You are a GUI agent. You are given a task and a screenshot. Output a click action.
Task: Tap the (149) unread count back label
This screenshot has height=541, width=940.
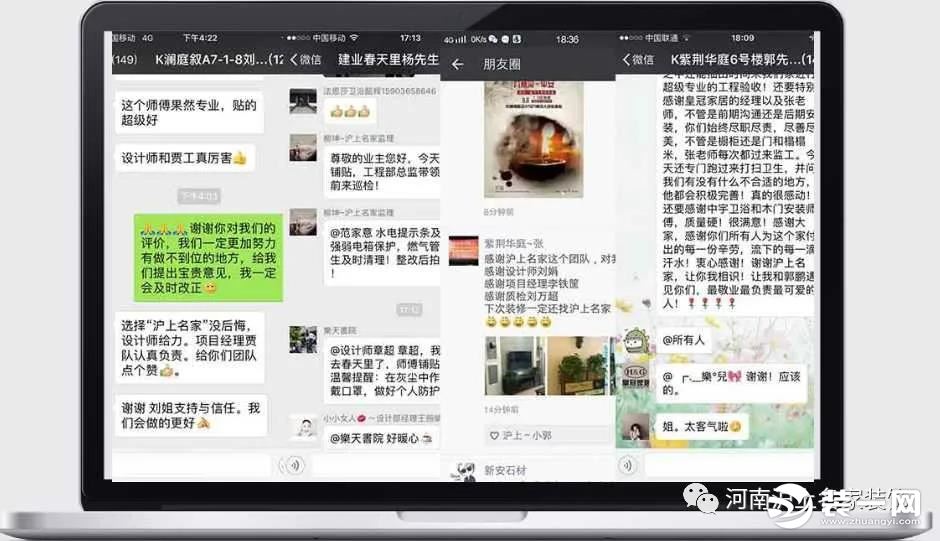(125, 59)
